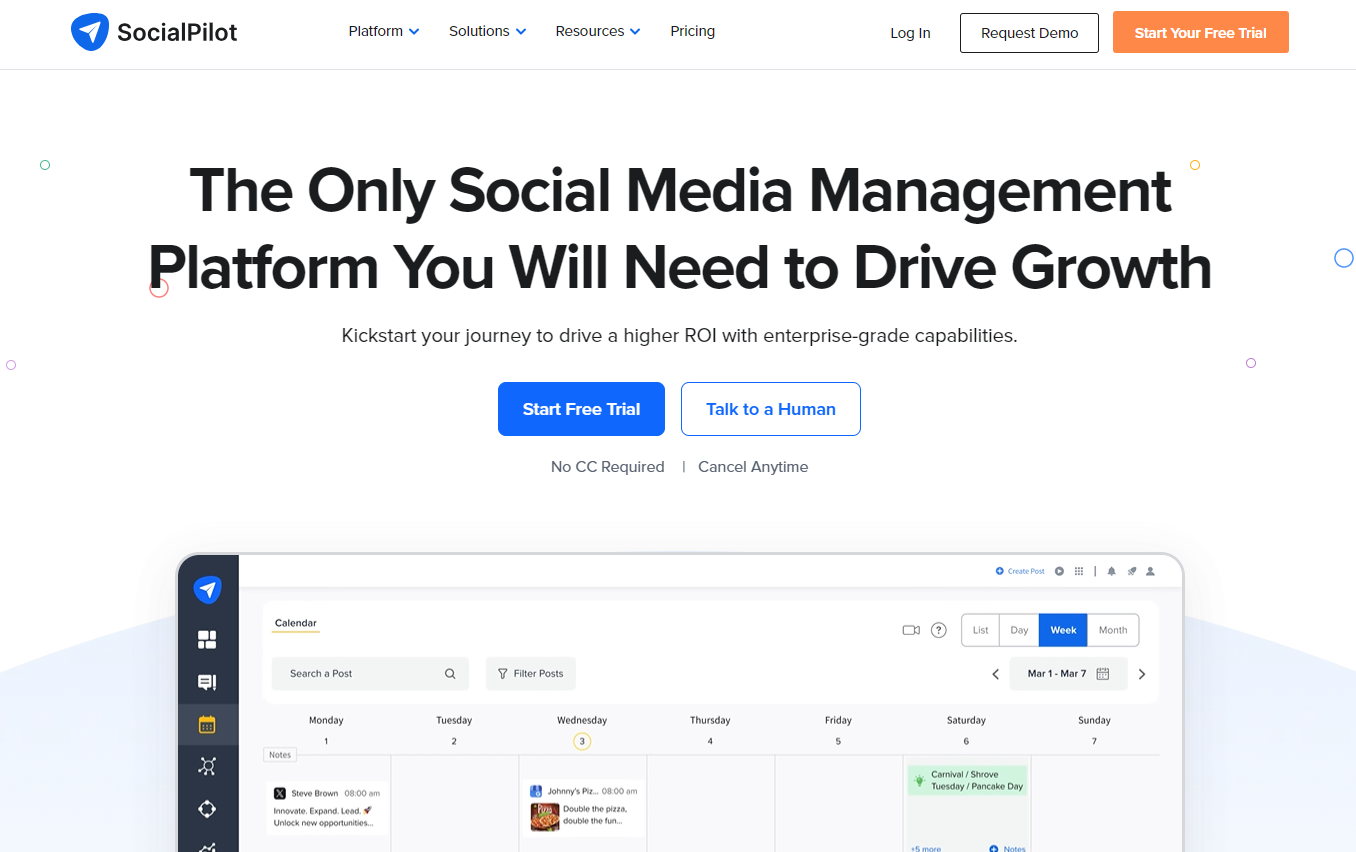Click the blue Start Free Trial button
1356x852 pixels.
581,409
